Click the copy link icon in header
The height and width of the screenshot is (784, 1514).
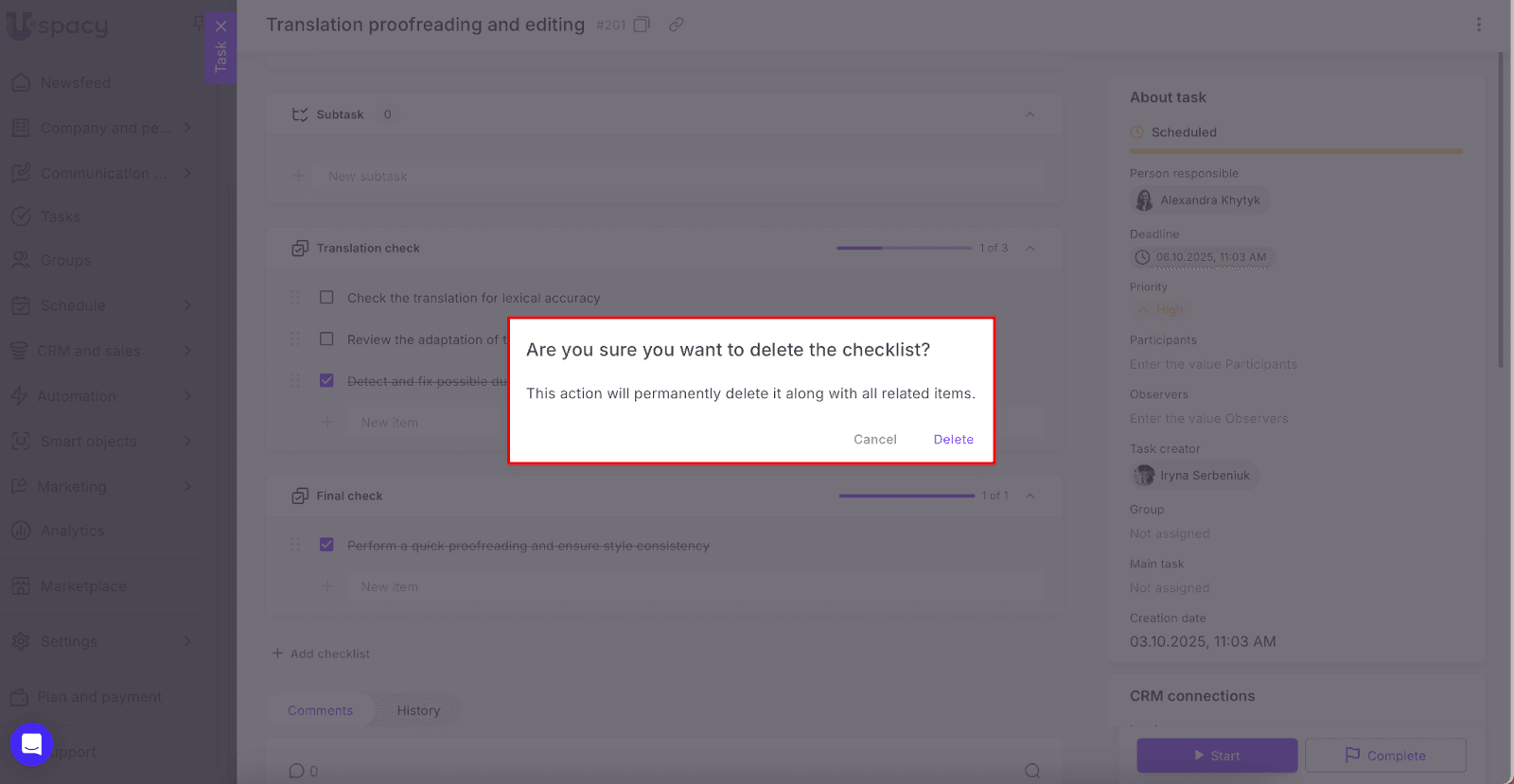point(676,25)
